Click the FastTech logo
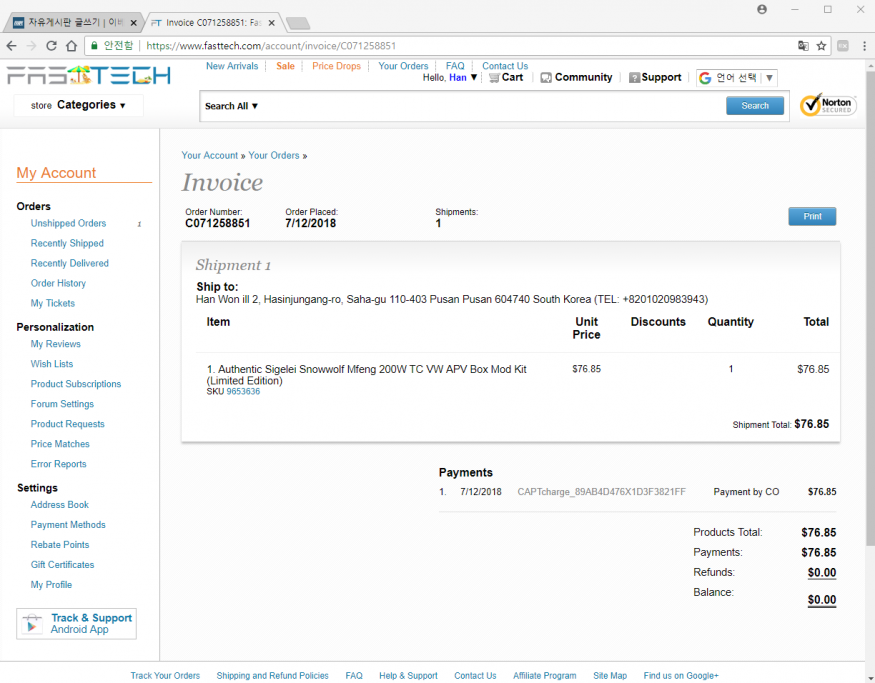The image size is (875, 683). tap(88, 76)
